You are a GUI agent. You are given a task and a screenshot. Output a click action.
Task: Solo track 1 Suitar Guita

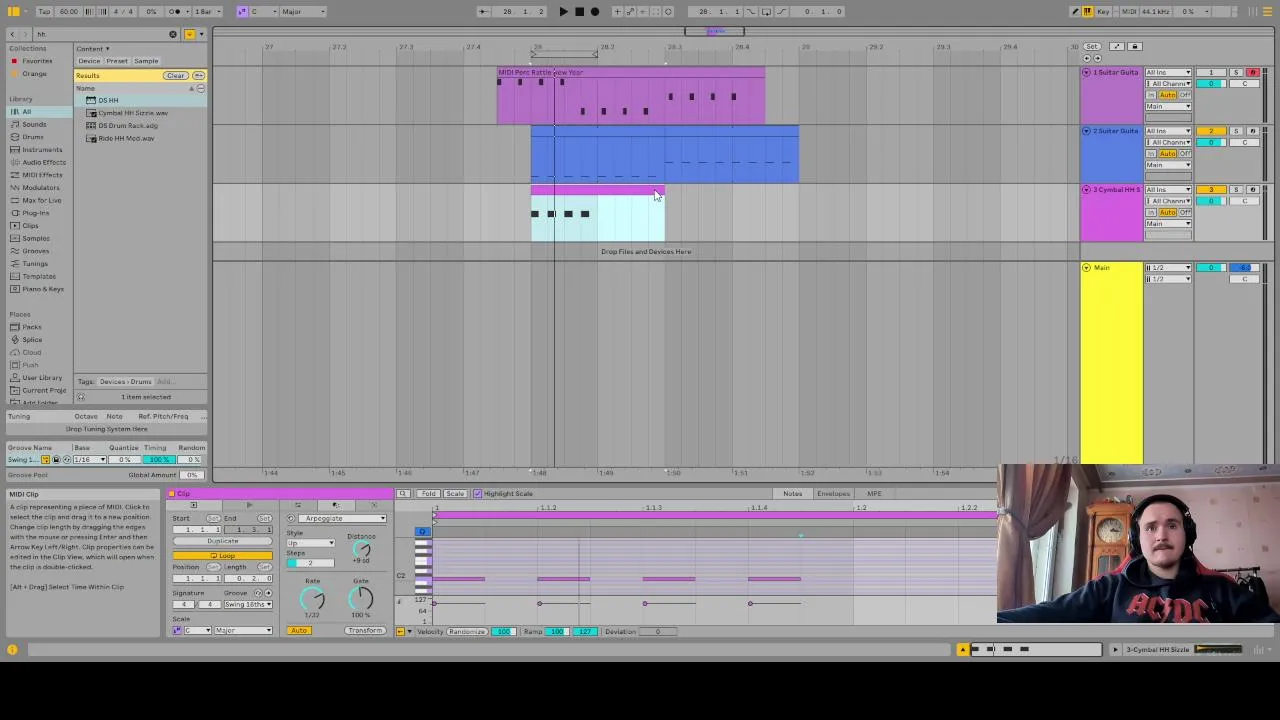click(x=1236, y=73)
